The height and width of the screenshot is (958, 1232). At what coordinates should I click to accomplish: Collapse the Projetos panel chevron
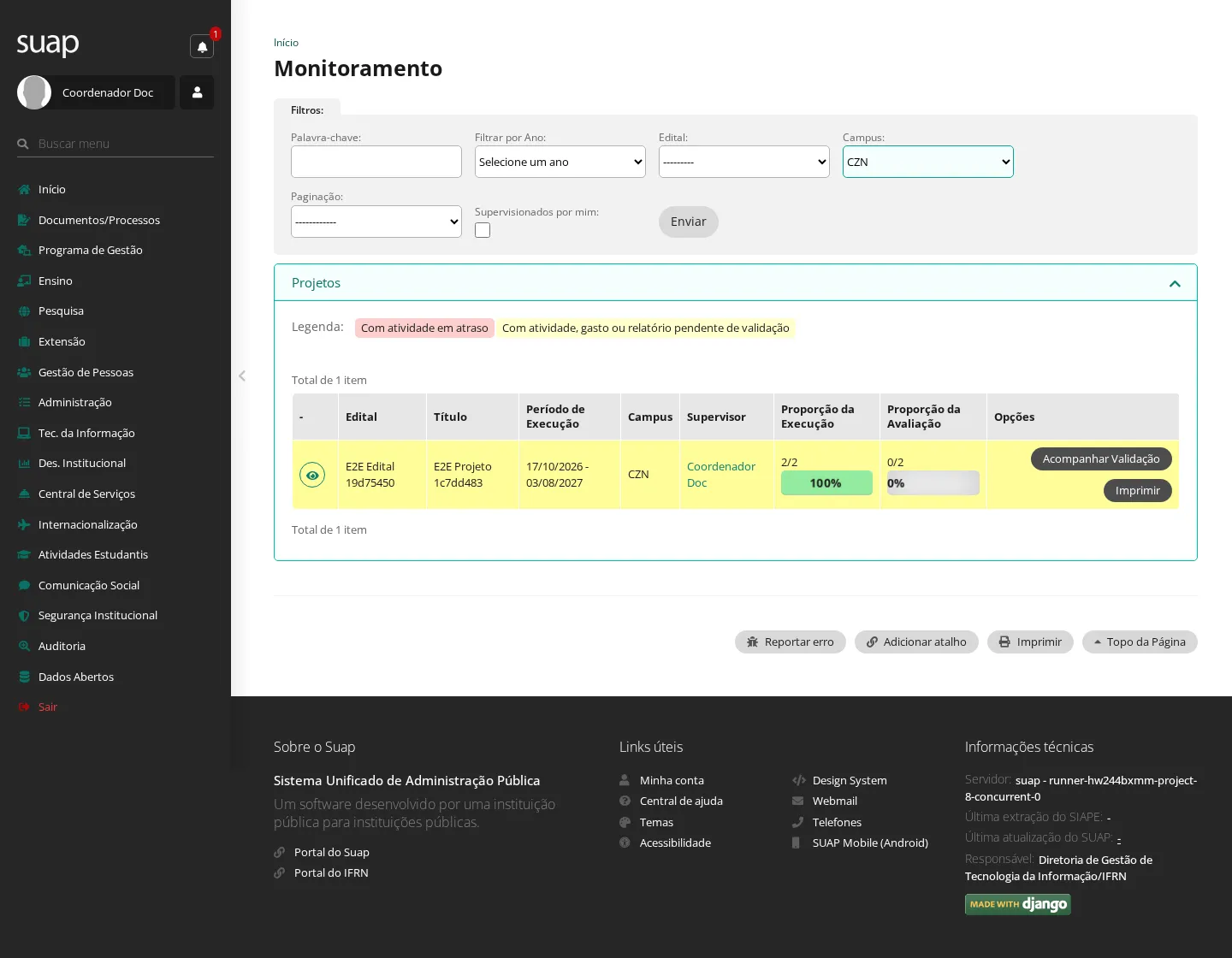coord(1175,284)
